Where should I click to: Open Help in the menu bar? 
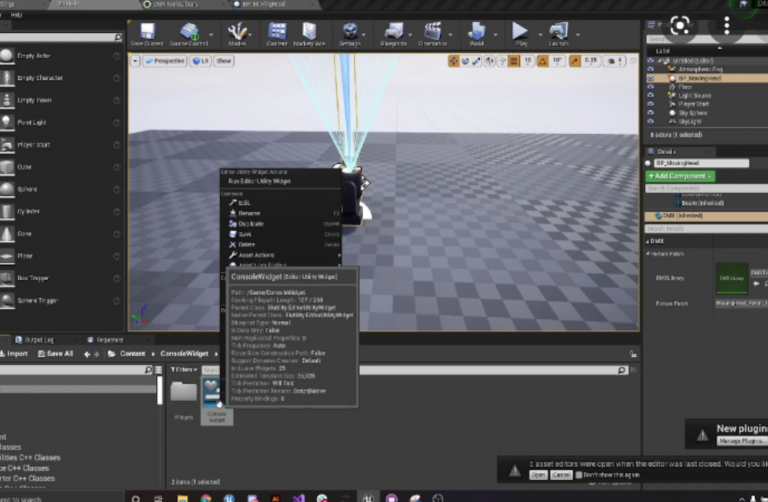pos(16,15)
